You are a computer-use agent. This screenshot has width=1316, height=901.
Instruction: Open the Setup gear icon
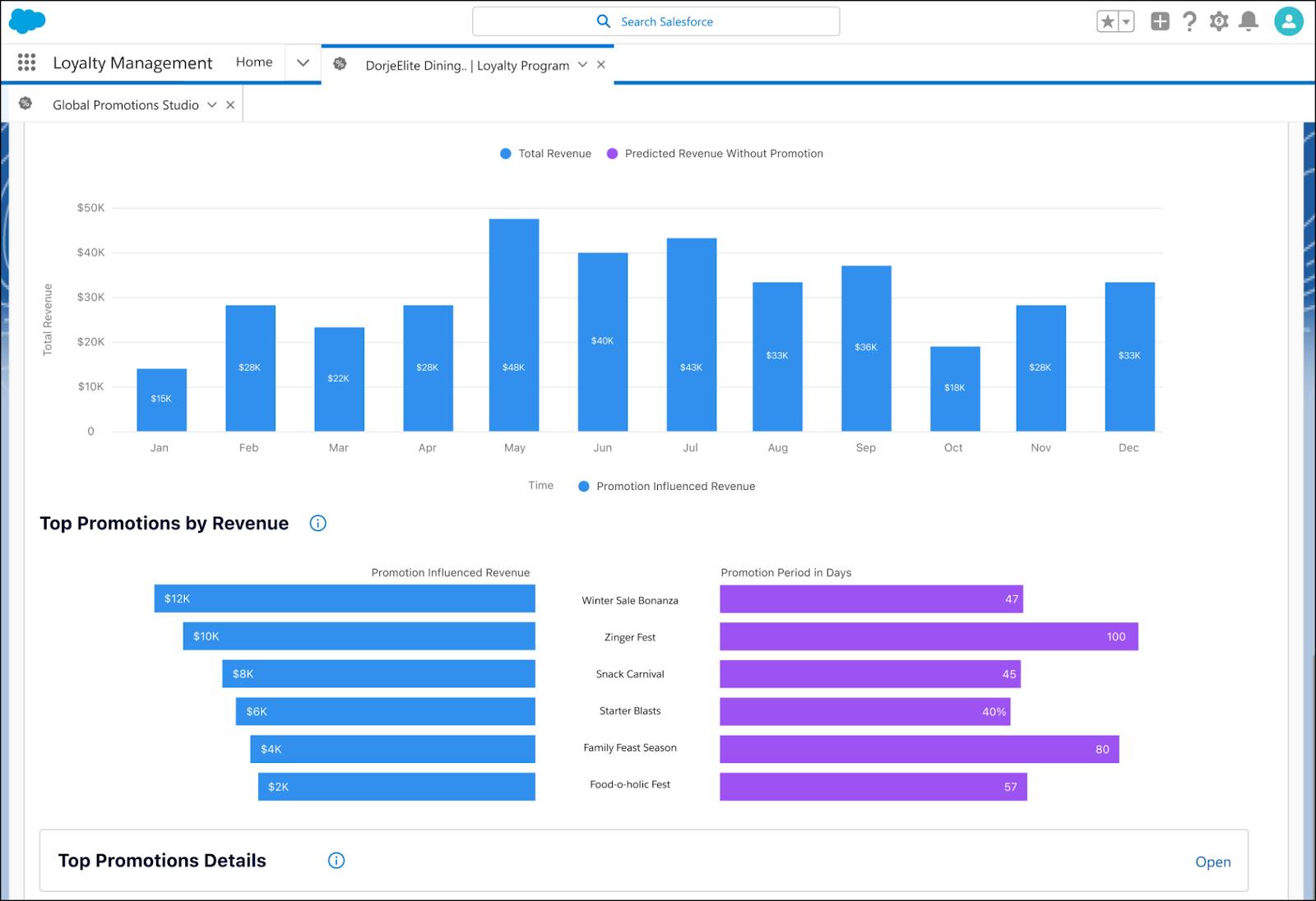(x=1219, y=21)
